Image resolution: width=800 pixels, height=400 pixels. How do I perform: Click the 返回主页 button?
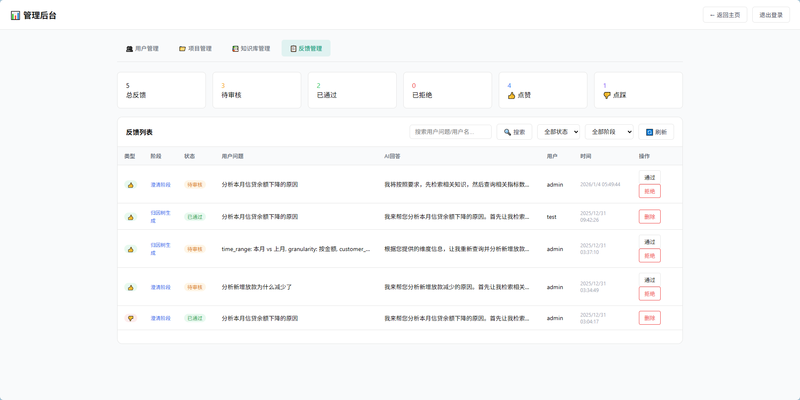click(724, 15)
